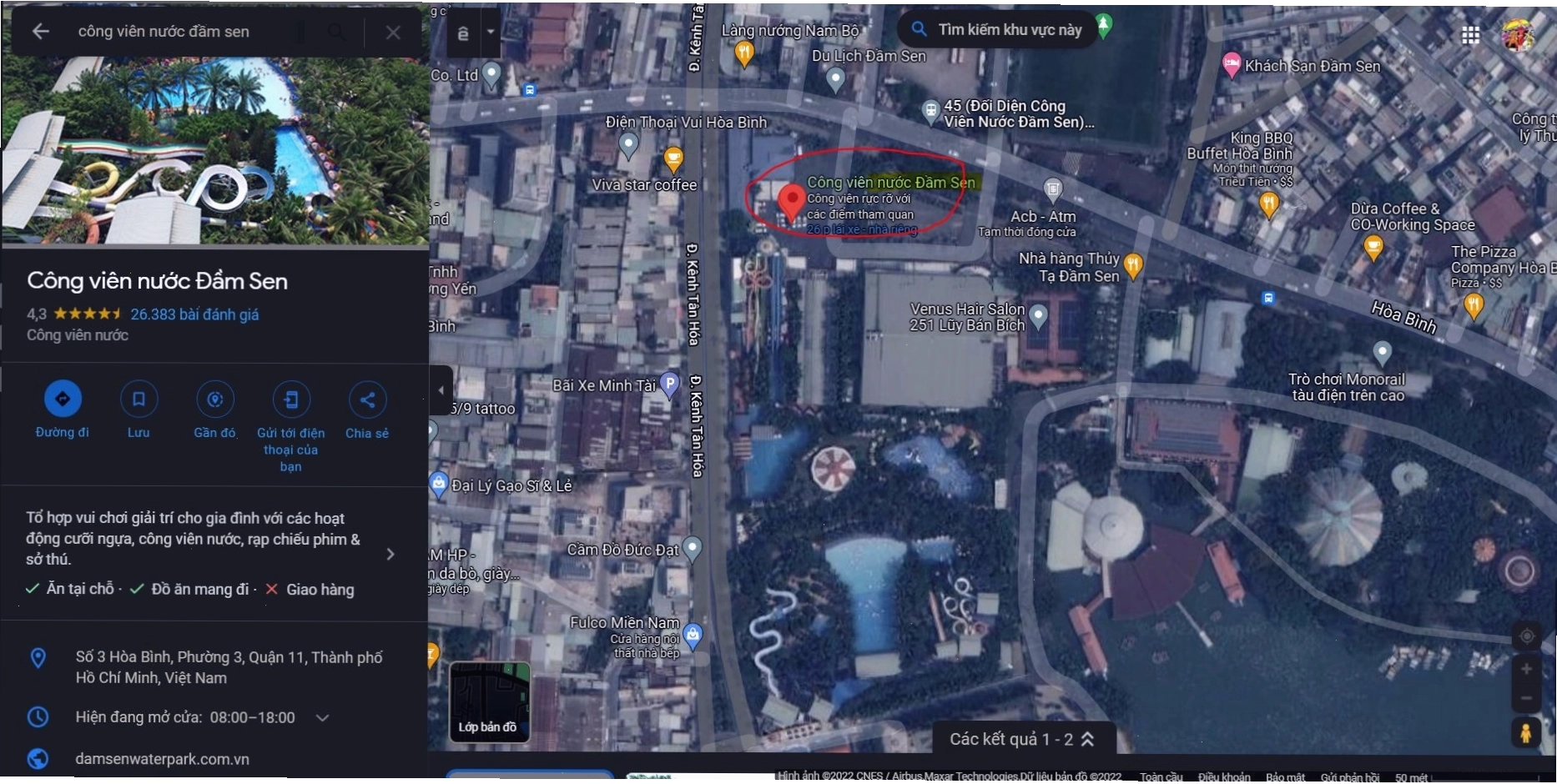Click the Acb - Atm marker
1557x784 pixels.
click(1054, 189)
